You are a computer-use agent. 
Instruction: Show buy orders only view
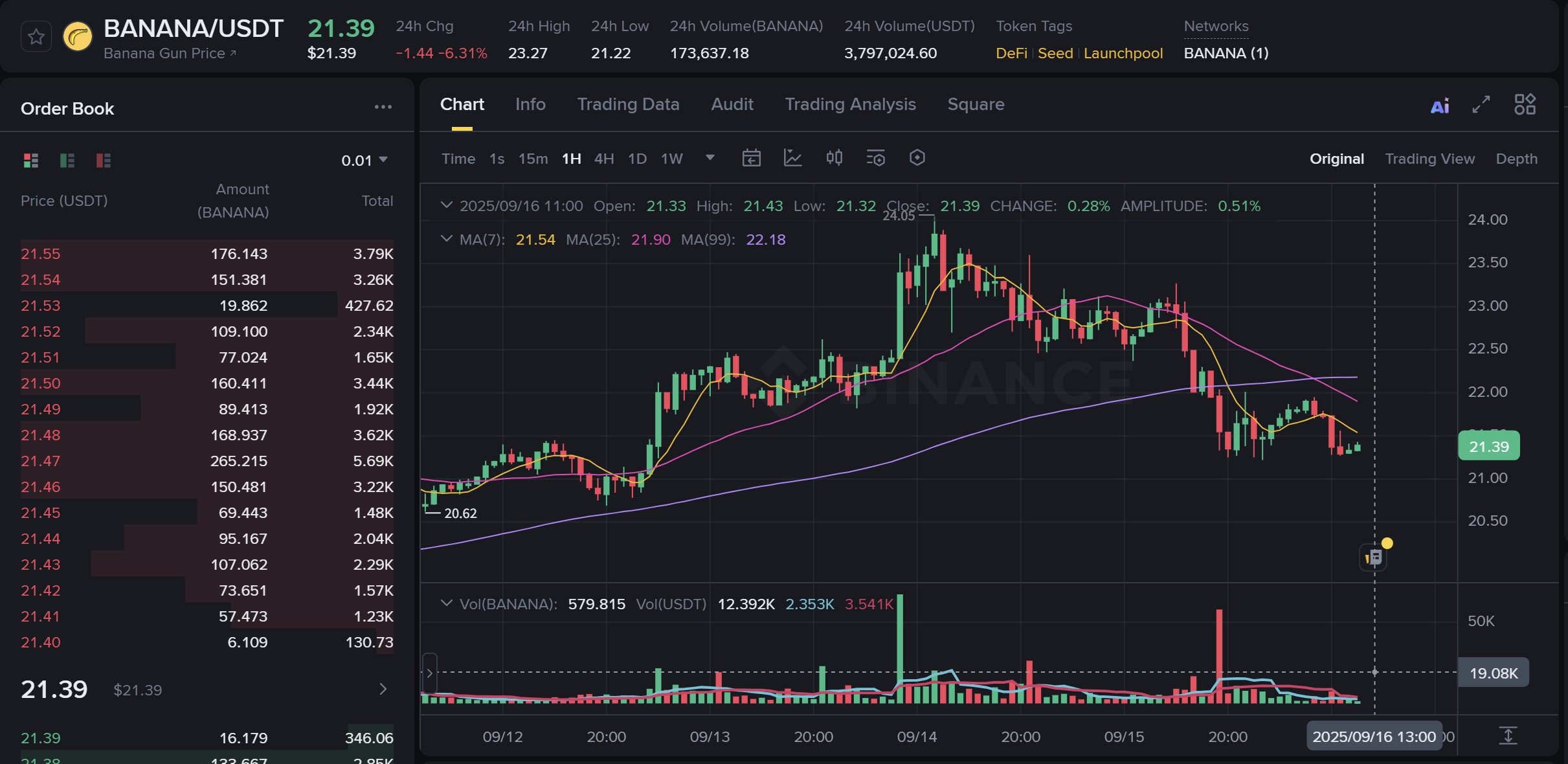(x=67, y=160)
